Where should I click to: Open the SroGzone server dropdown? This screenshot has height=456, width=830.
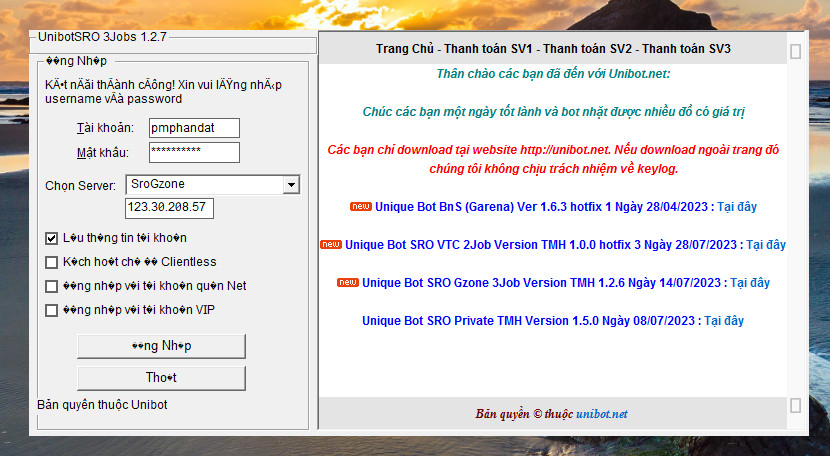coord(291,185)
